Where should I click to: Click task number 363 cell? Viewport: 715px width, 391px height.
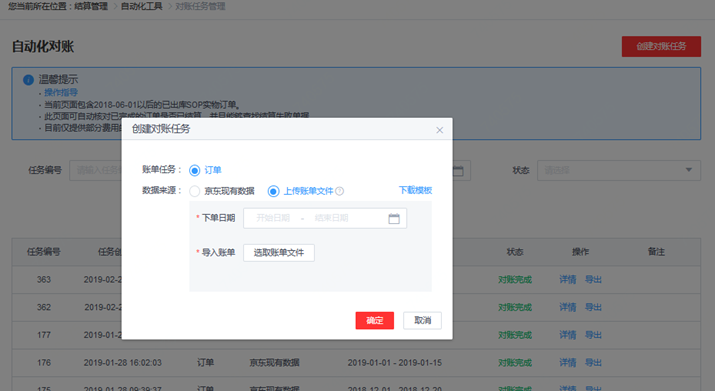[x=44, y=280]
